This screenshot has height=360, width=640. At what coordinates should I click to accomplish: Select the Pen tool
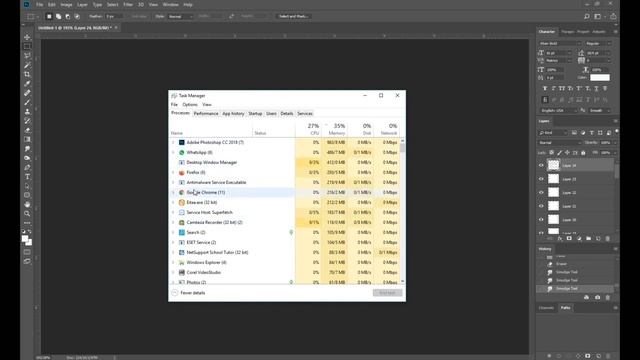tap(27, 167)
